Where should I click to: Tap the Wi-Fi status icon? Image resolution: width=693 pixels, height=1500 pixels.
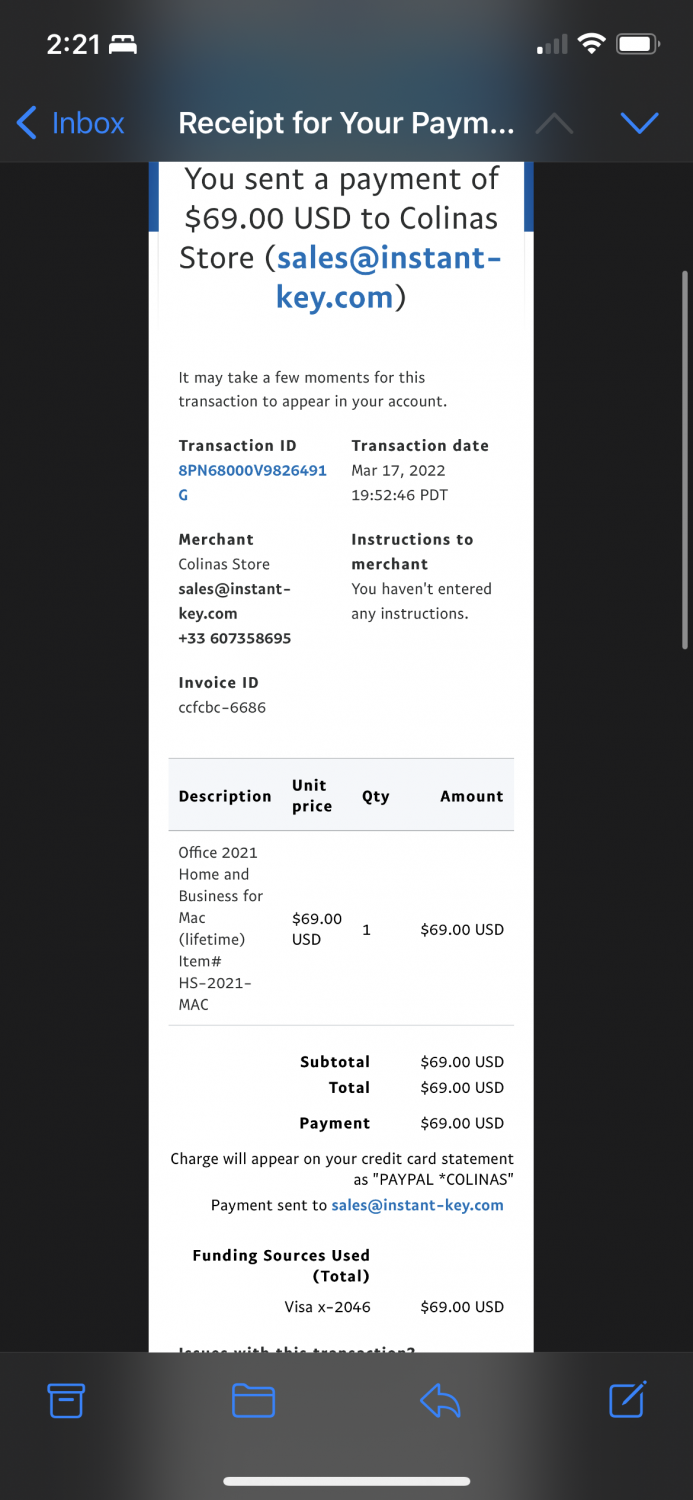(x=592, y=44)
